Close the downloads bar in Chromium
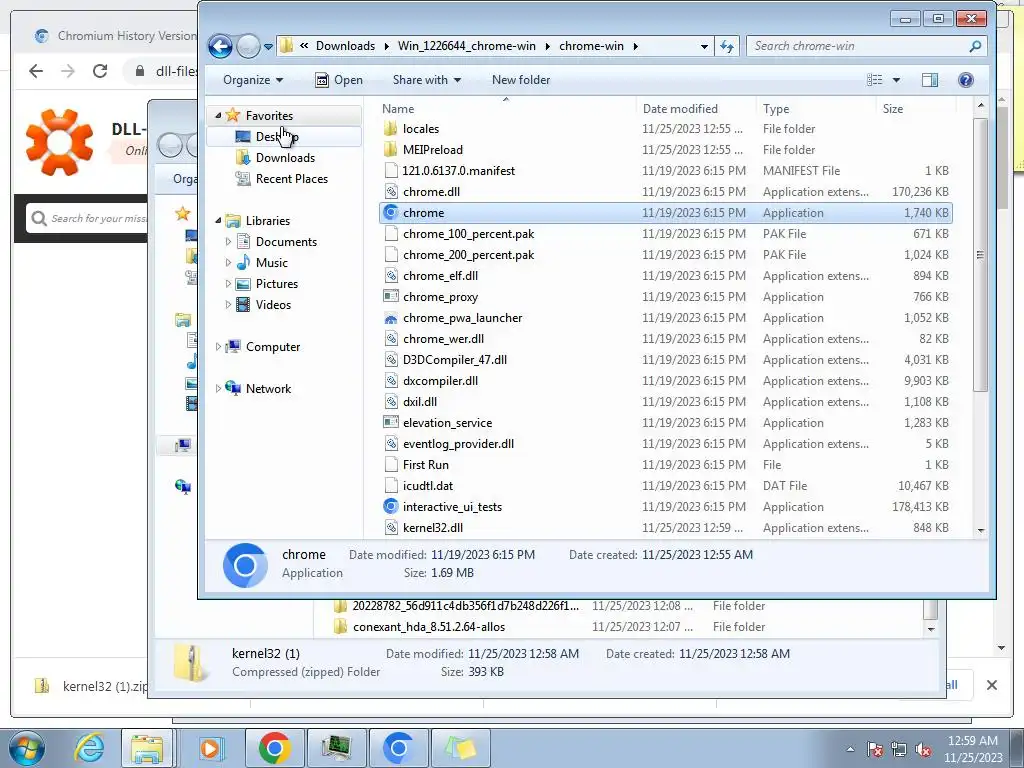The width and height of the screenshot is (1024, 768). click(991, 685)
